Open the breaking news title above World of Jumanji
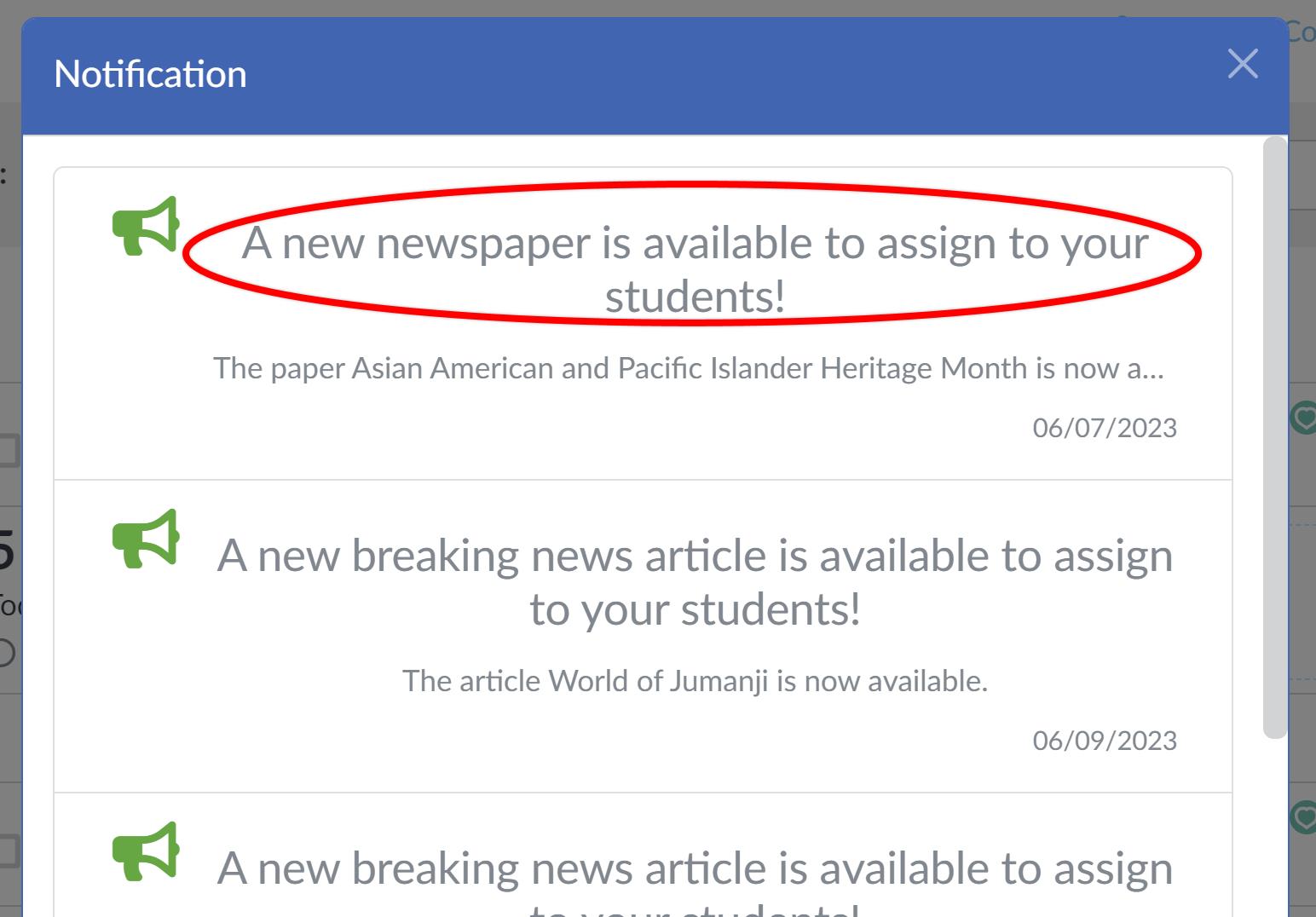The image size is (1316, 917). point(695,582)
